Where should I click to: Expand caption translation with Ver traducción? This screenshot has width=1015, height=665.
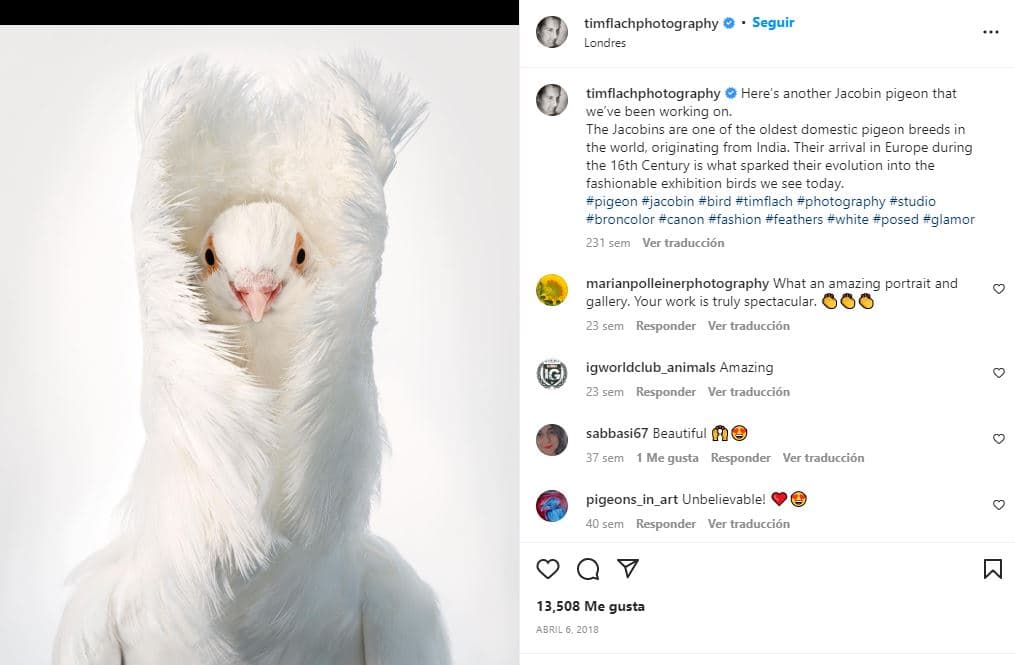683,243
